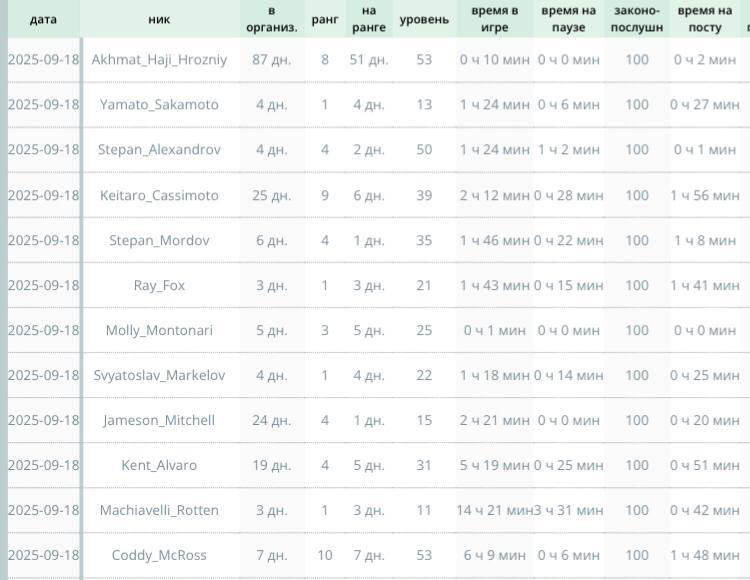750x580 pixels.
Task: Select the Jameson_Mitchell nickname
Action: point(159,420)
